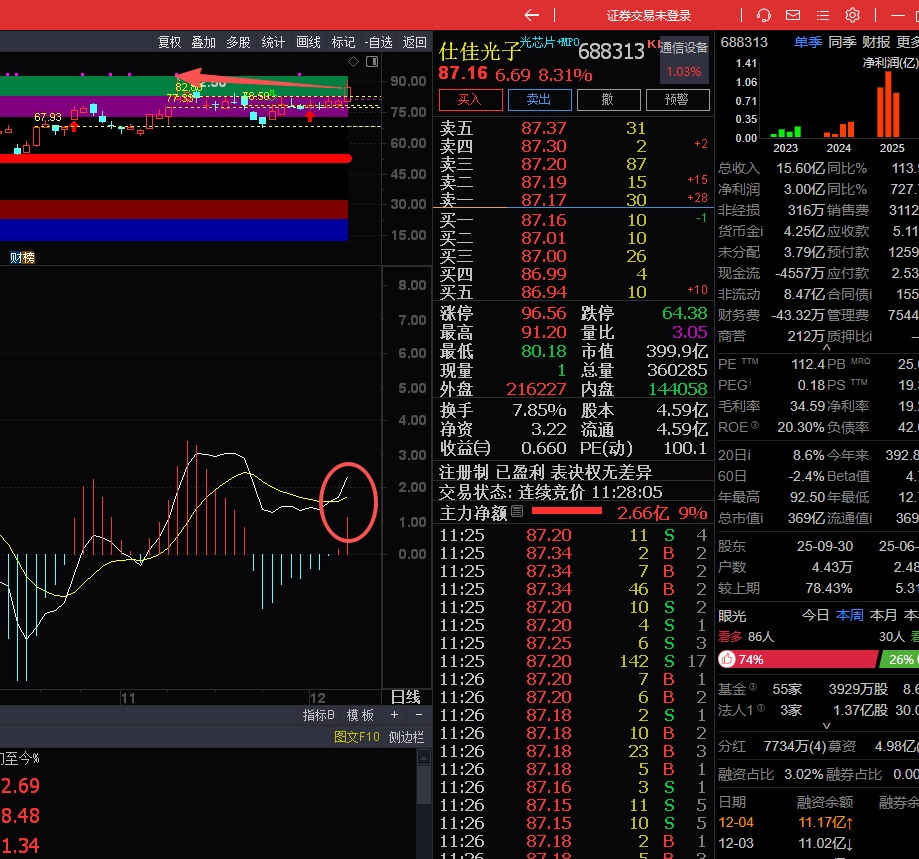Open the list menu icon in title bar

823,15
